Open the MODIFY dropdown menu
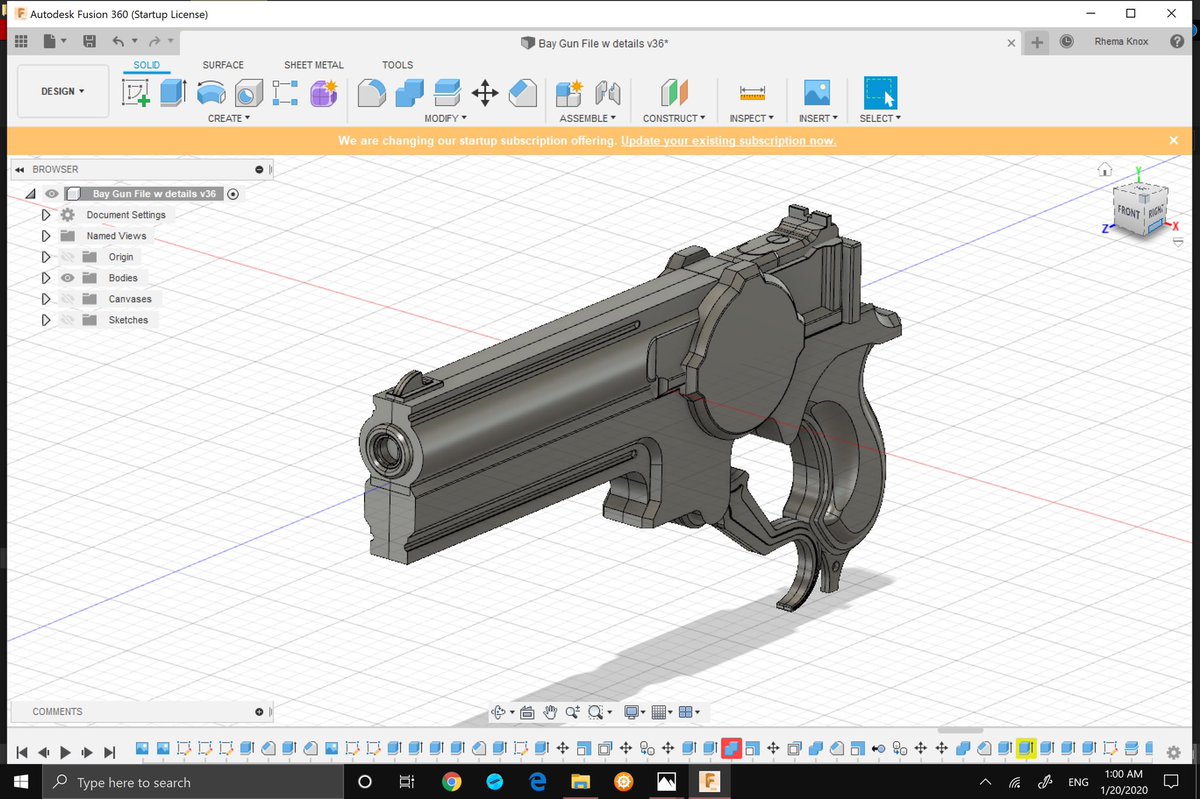 pos(445,118)
